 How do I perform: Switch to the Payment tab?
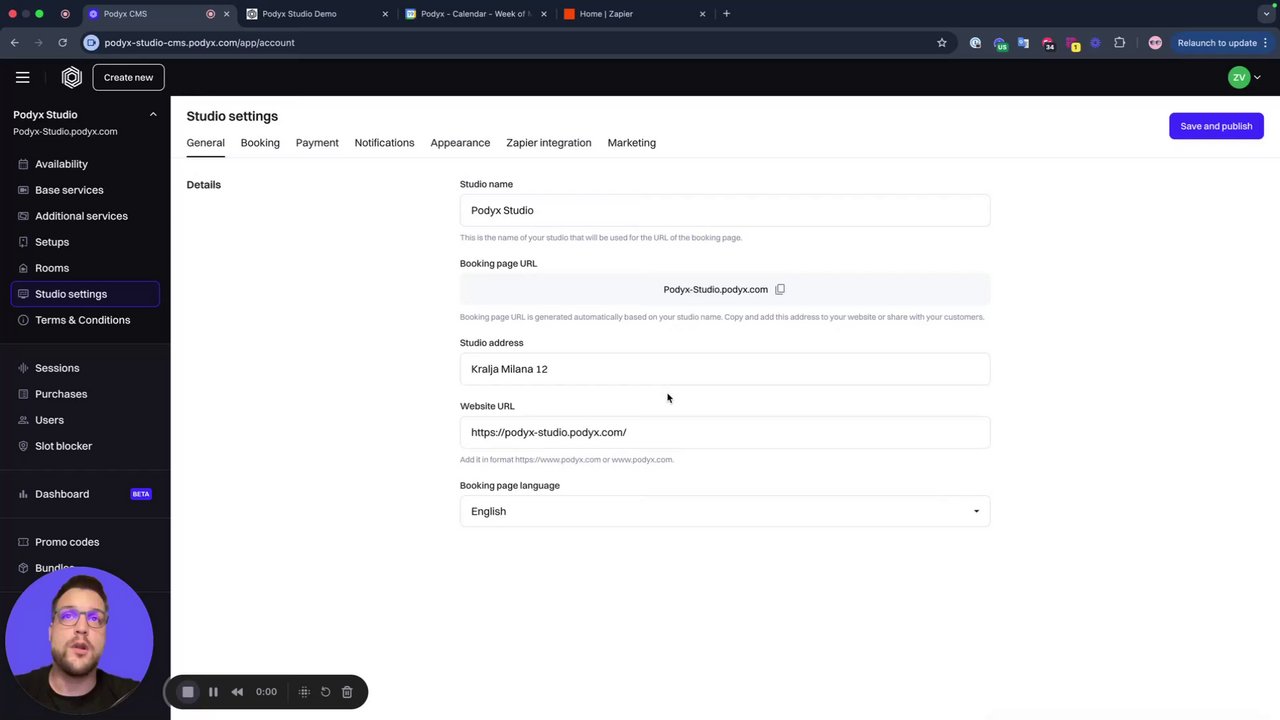(x=317, y=143)
